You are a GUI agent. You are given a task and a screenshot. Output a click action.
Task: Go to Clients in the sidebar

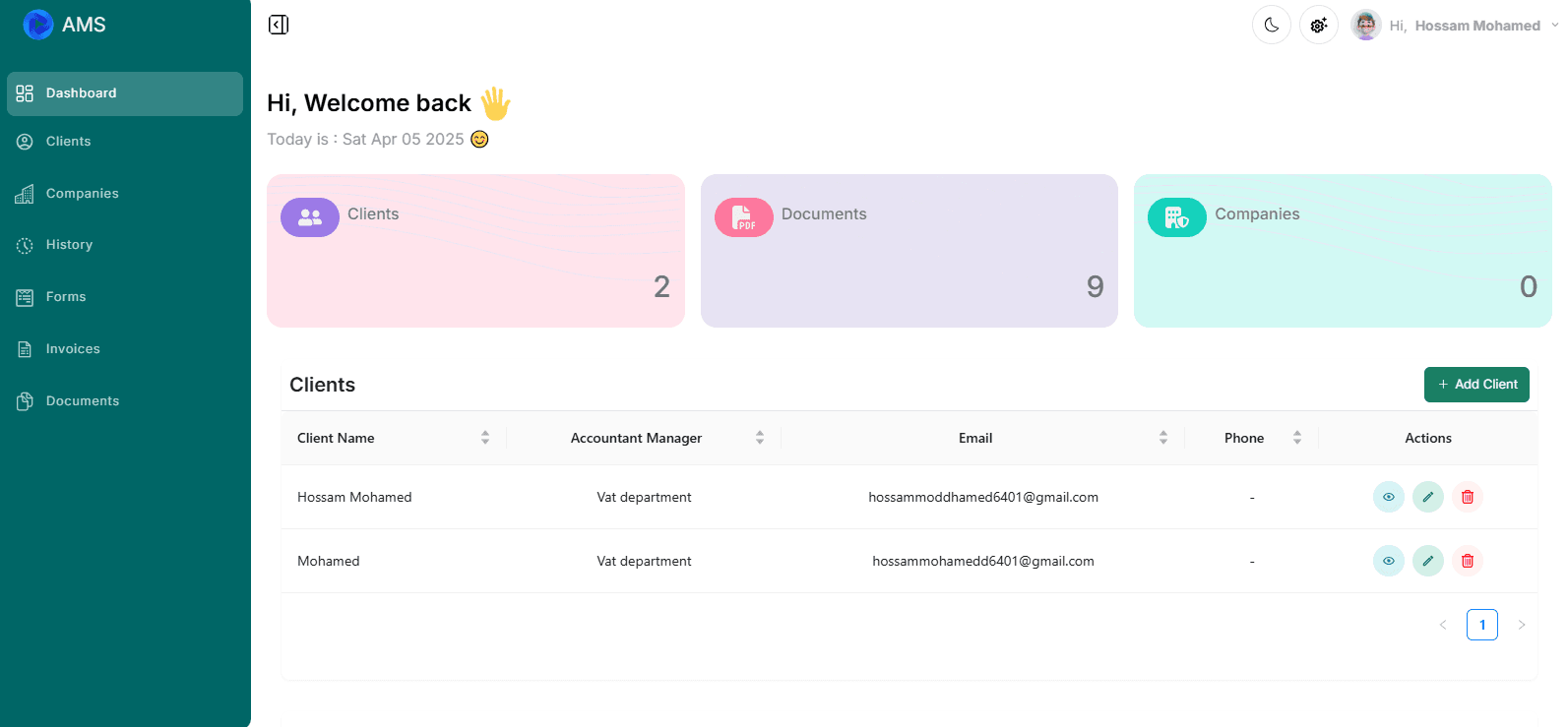(x=125, y=142)
